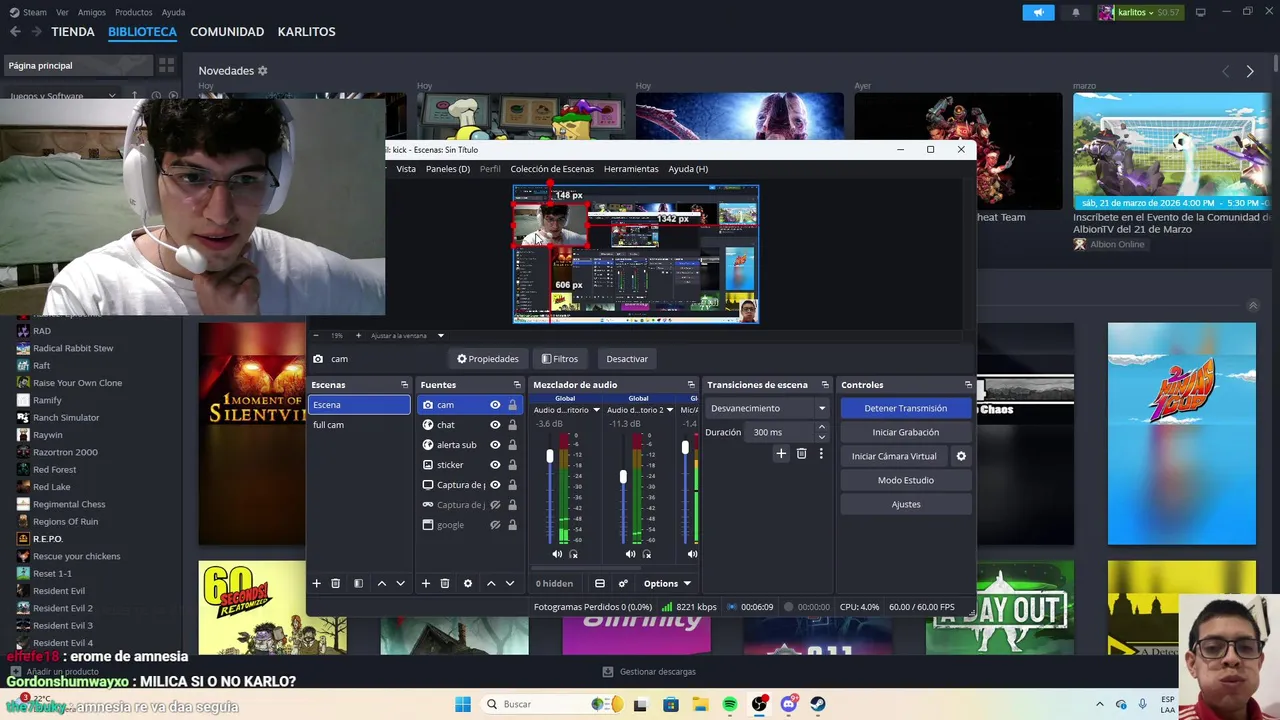Open karlitos account dropdown in Steam
Image resolution: width=1280 pixels, height=720 pixels.
pos(1138,12)
